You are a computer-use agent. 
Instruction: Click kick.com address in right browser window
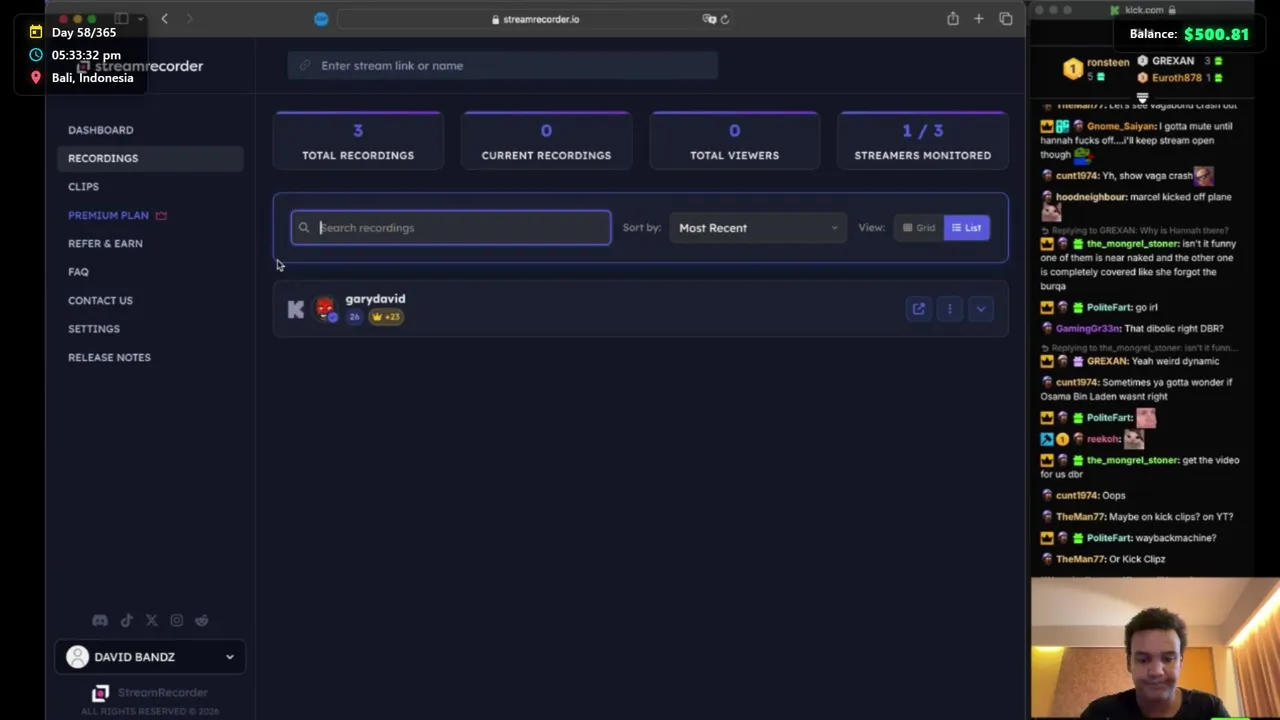[1143, 10]
